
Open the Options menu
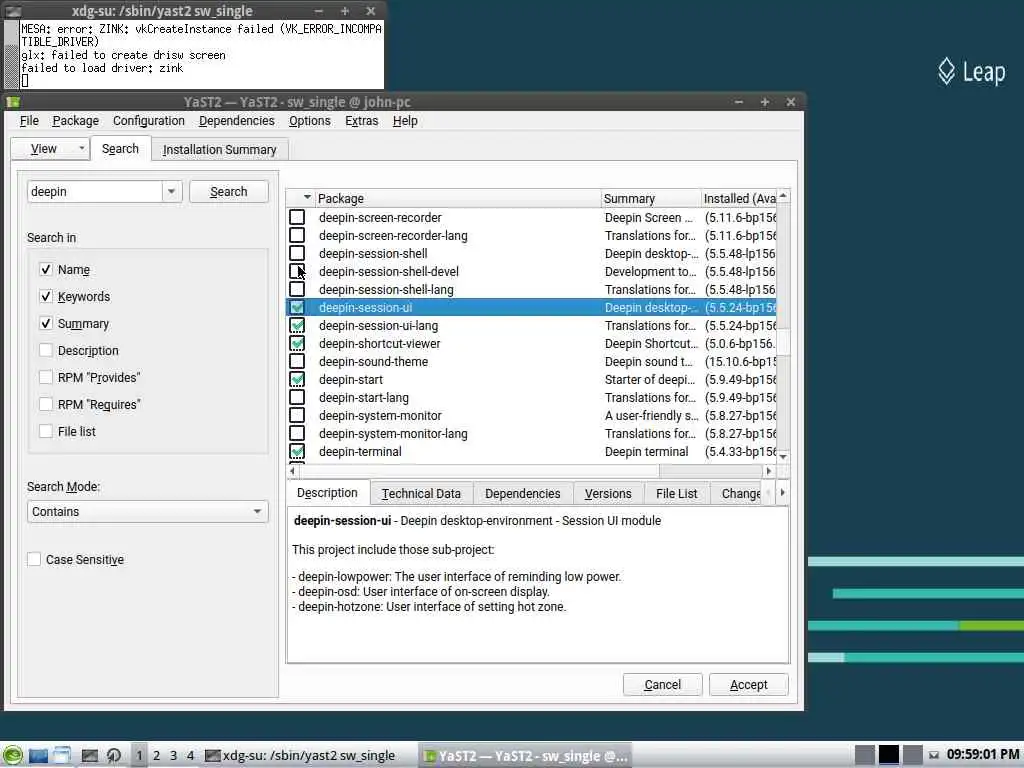coord(310,121)
